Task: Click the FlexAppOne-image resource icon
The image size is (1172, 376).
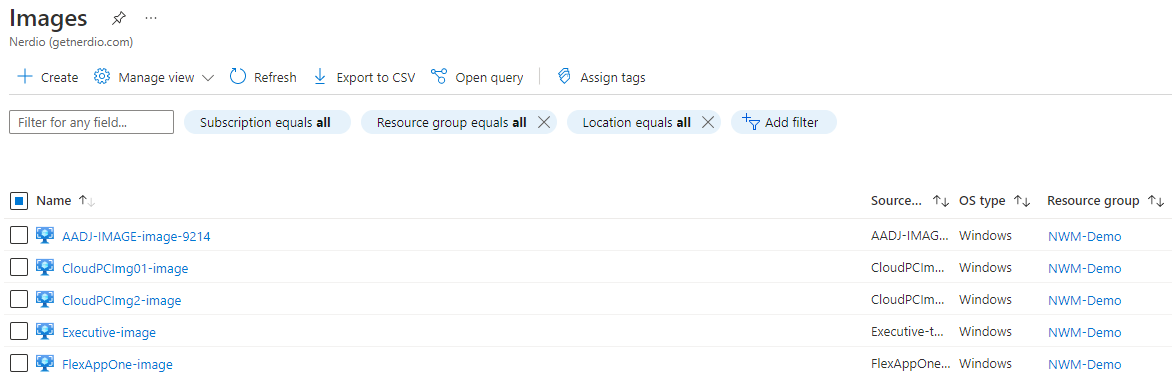Action: pos(45,363)
